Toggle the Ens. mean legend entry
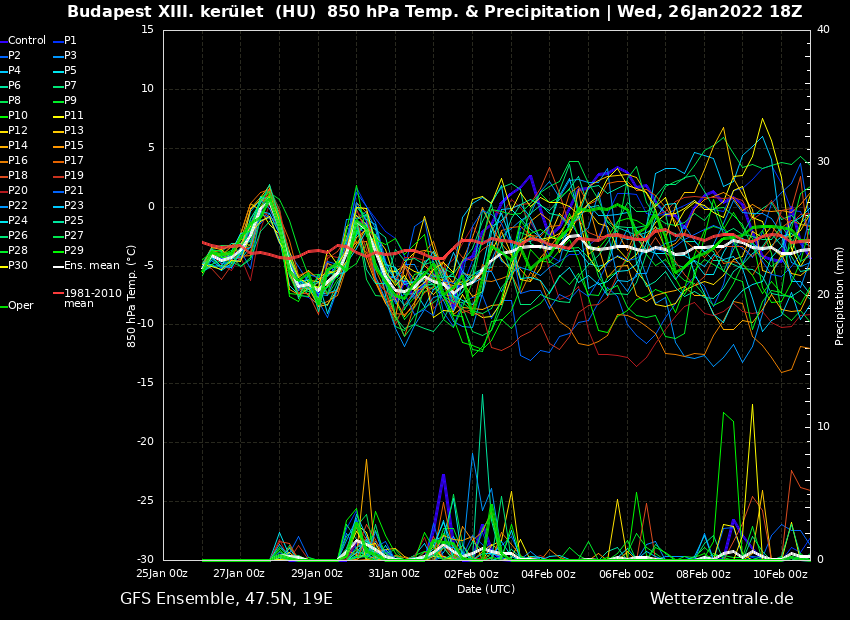 (91, 266)
